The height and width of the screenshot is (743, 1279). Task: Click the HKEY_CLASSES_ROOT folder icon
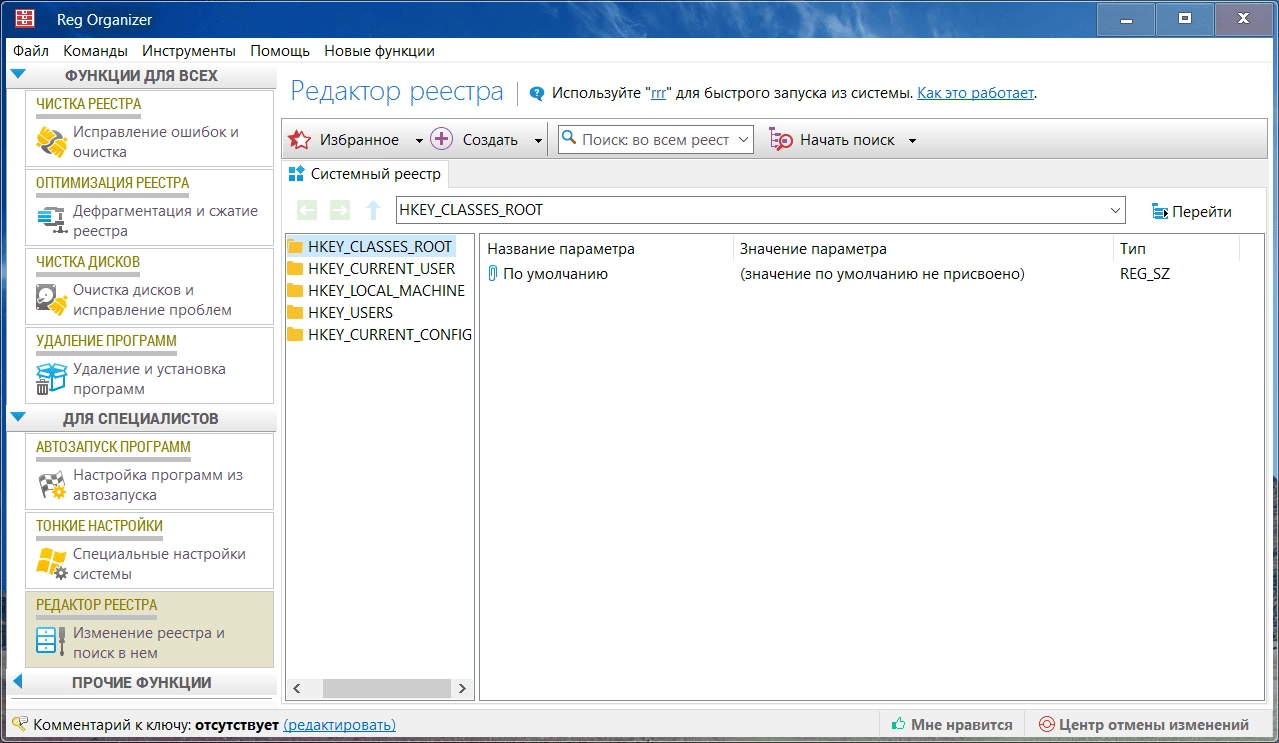(x=295, y=247)
